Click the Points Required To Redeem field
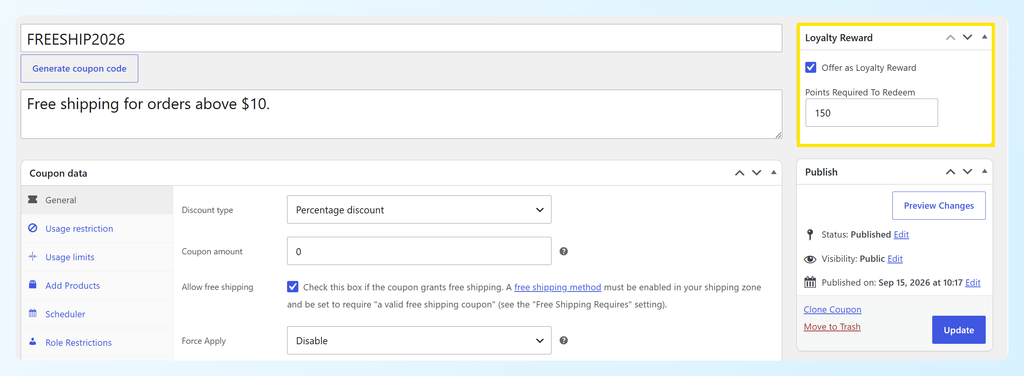1024x376 pixels. tap(871, 113)
